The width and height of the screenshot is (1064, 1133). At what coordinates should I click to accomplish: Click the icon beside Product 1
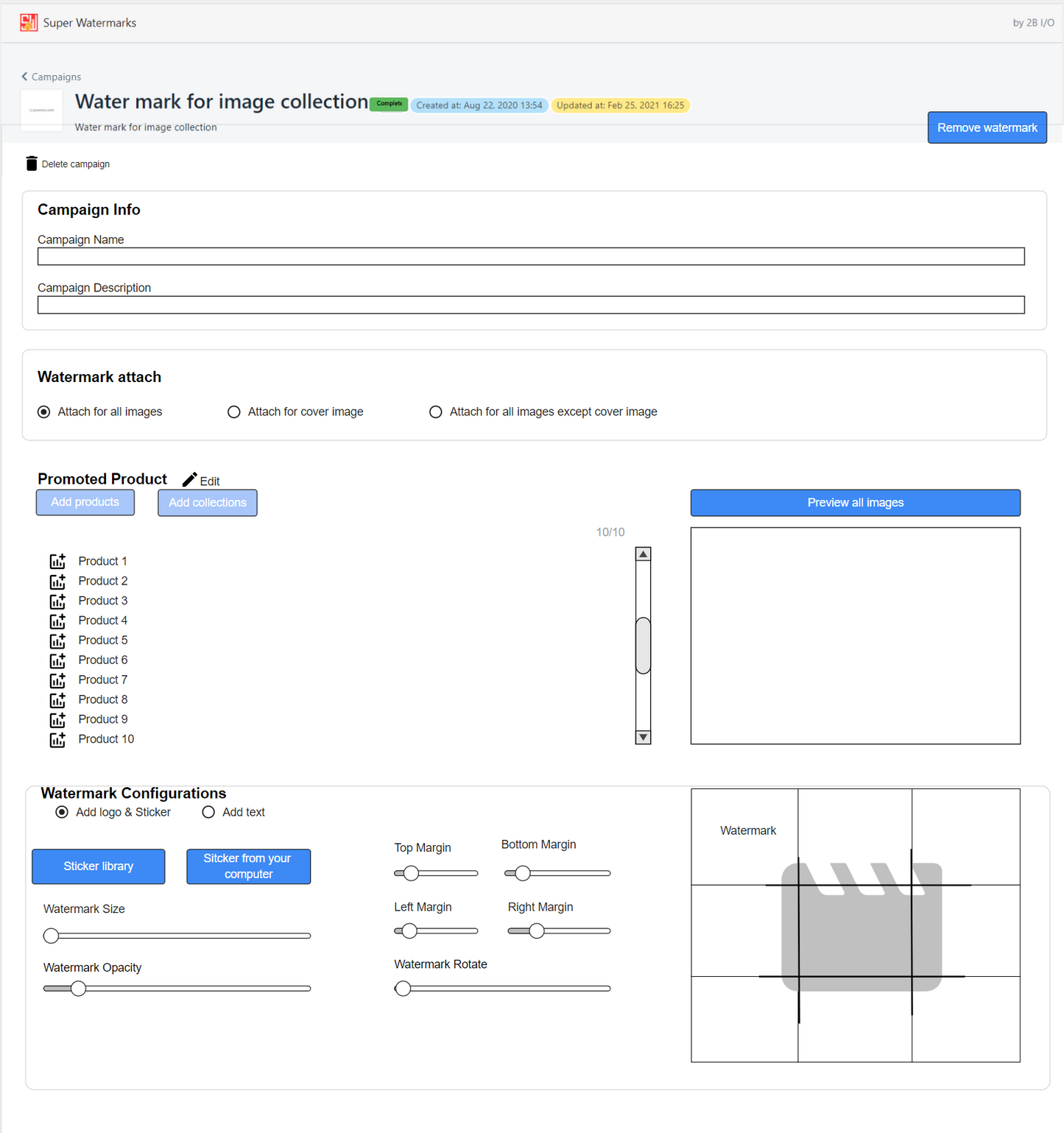(x=57, y=561)
